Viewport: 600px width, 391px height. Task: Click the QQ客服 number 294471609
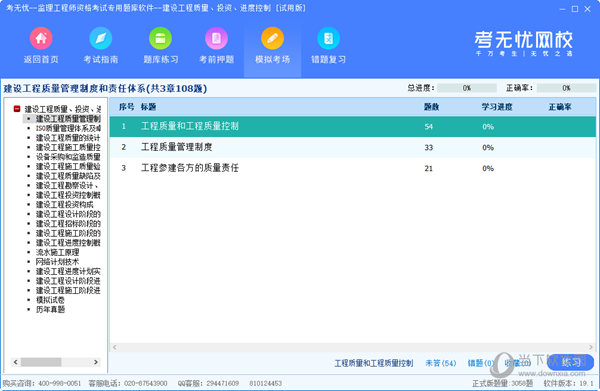click(x=223, y=383)
